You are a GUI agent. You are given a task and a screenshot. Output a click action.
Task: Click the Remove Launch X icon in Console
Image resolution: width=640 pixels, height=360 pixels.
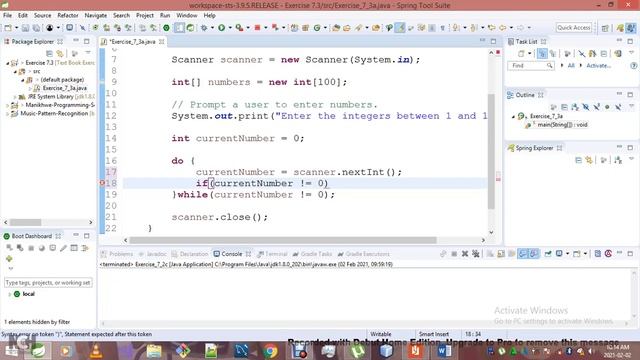click(464, 254)
